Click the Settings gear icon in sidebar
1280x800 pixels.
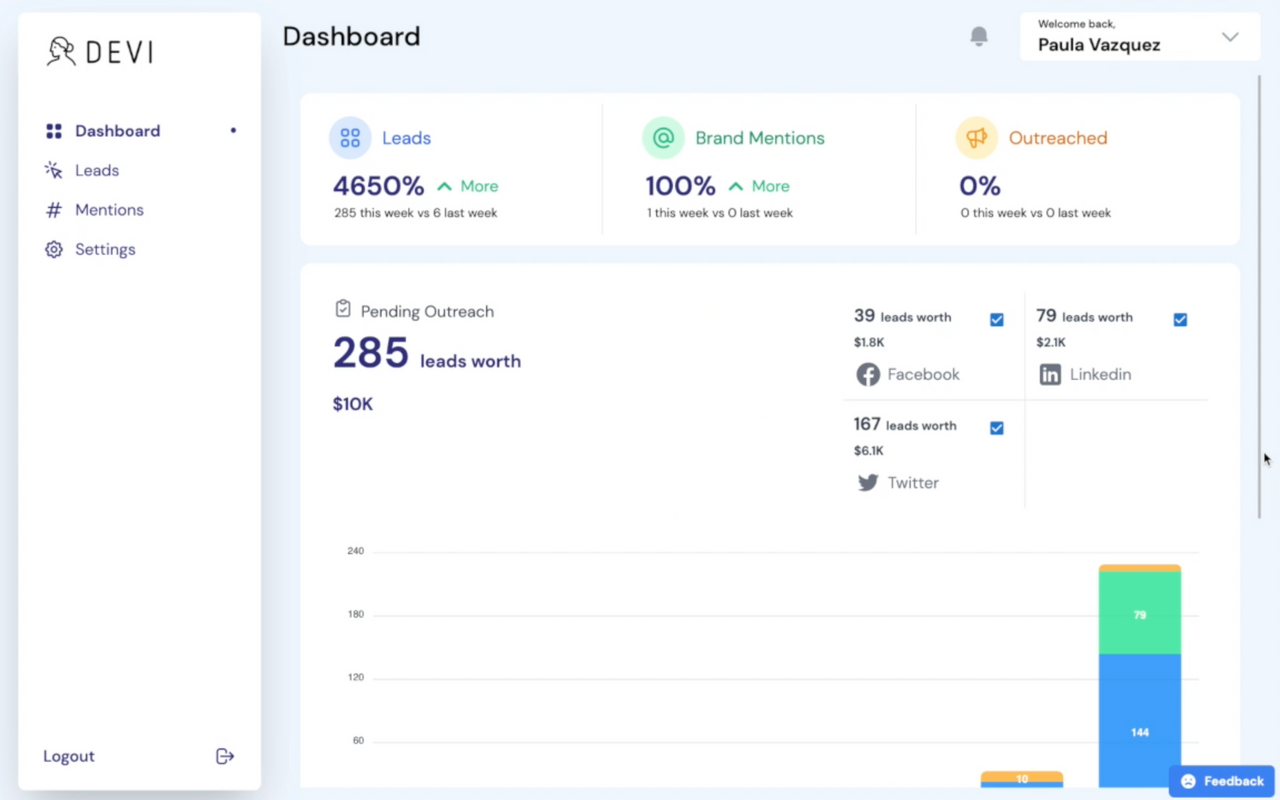coord(54,249)
